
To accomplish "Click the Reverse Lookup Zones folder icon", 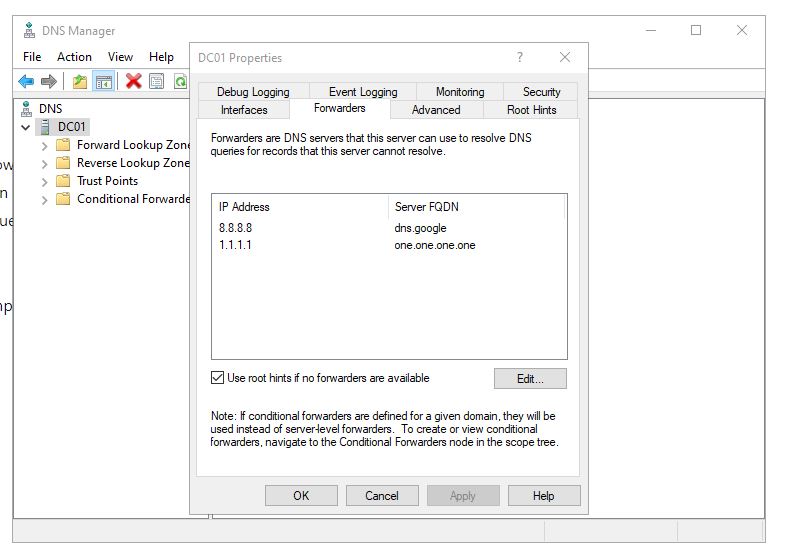I will click(x=63, y=163).
